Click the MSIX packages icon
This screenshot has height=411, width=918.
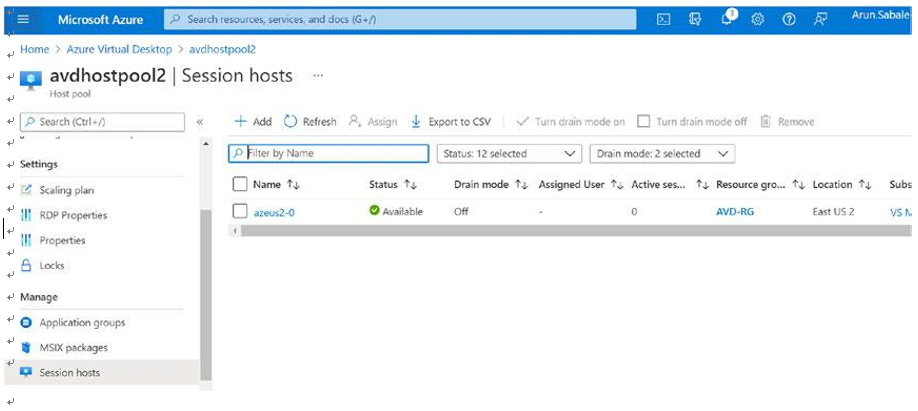point(26,348)
